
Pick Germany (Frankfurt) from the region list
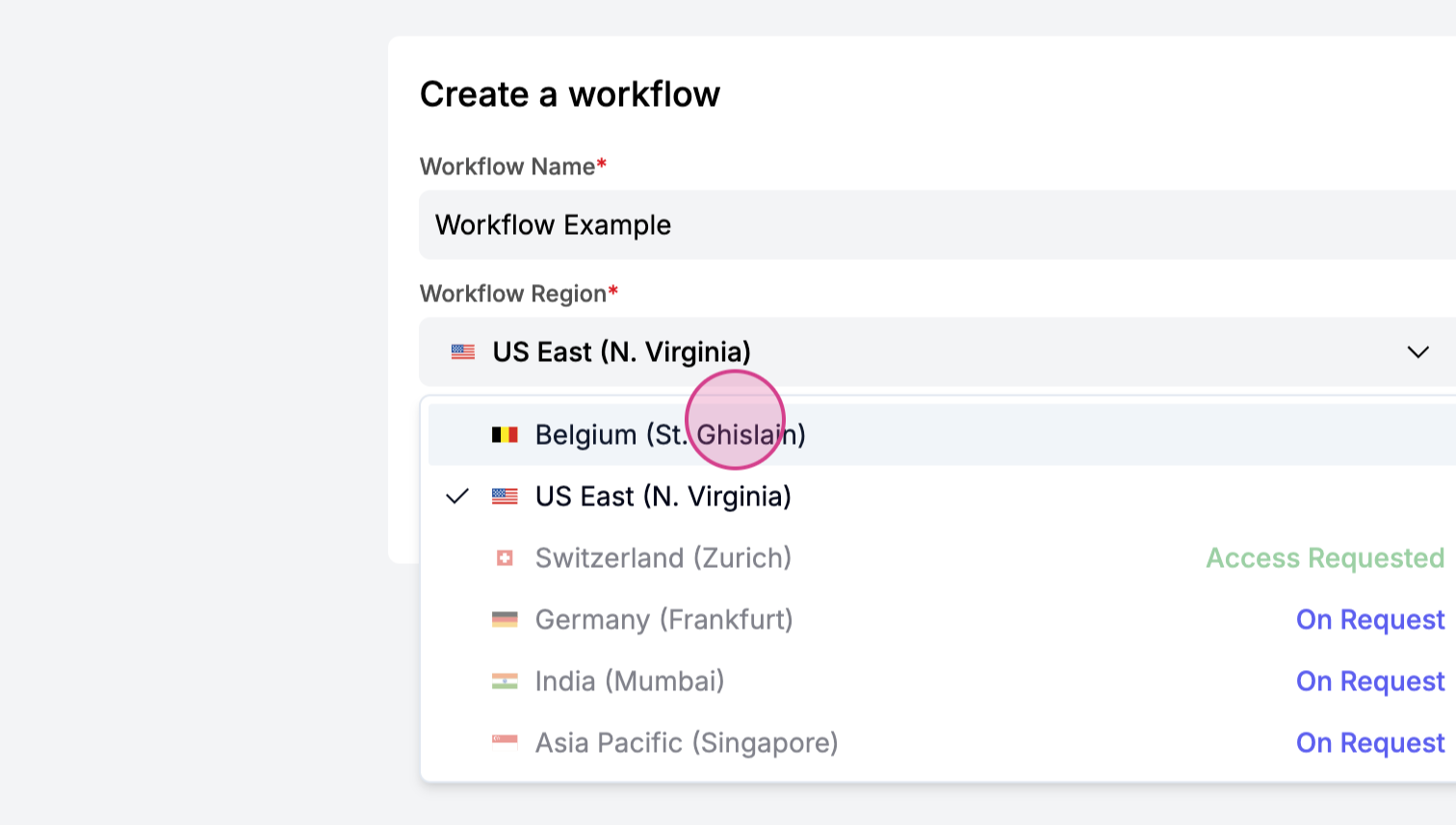[663, 620]
